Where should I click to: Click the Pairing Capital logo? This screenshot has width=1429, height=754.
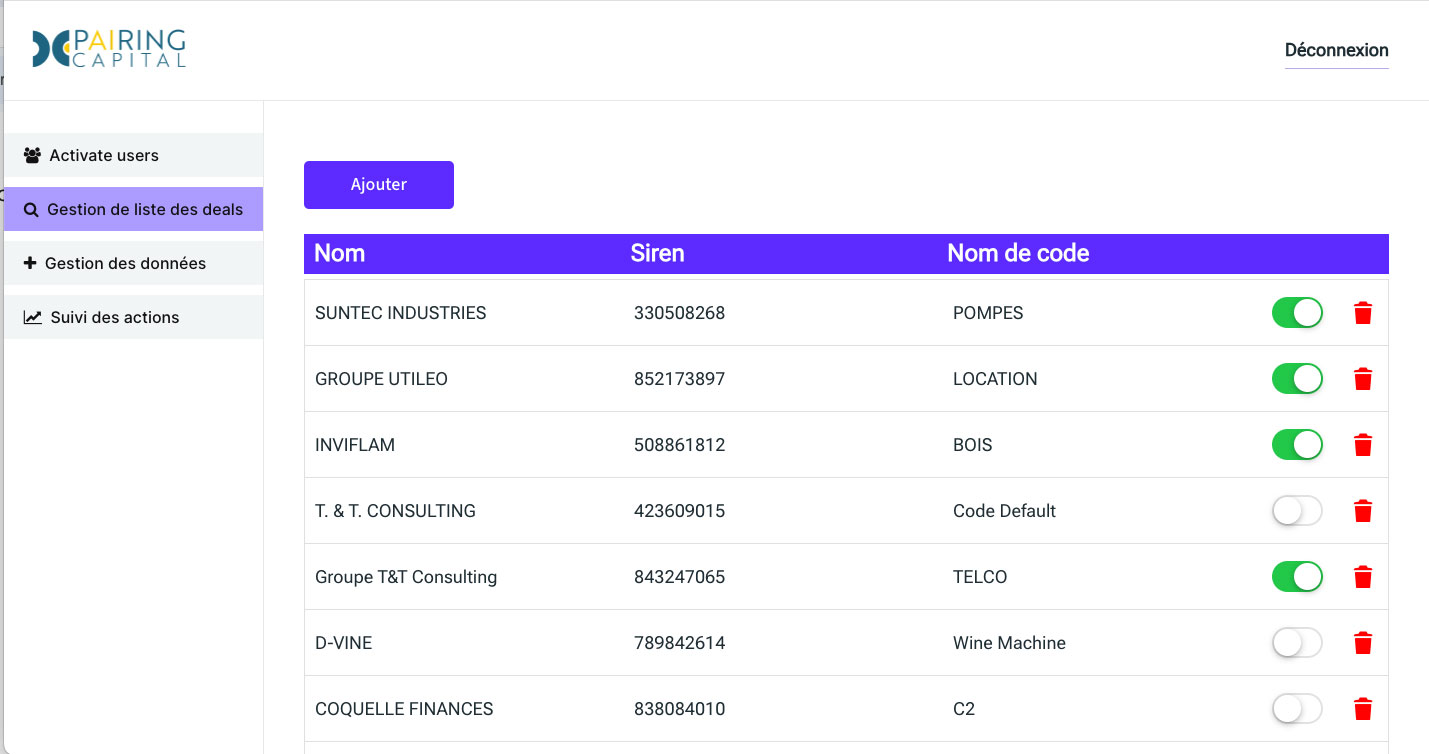coord(108,48)
